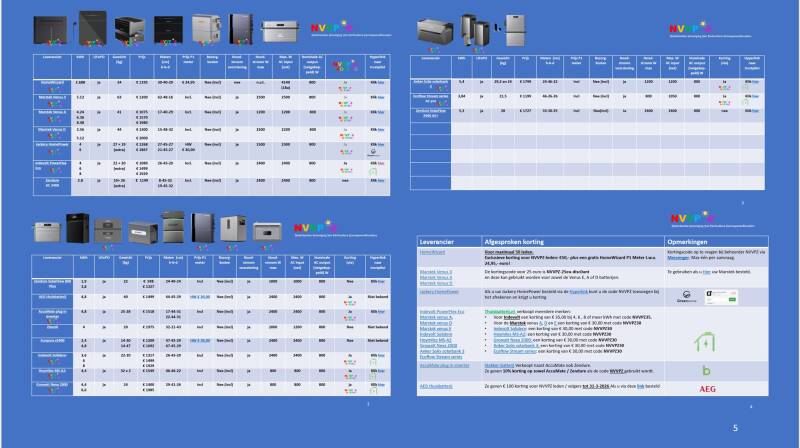This screenshot has height=448, width=800.
Task: Click the slide page number 5
Action: 735,428
